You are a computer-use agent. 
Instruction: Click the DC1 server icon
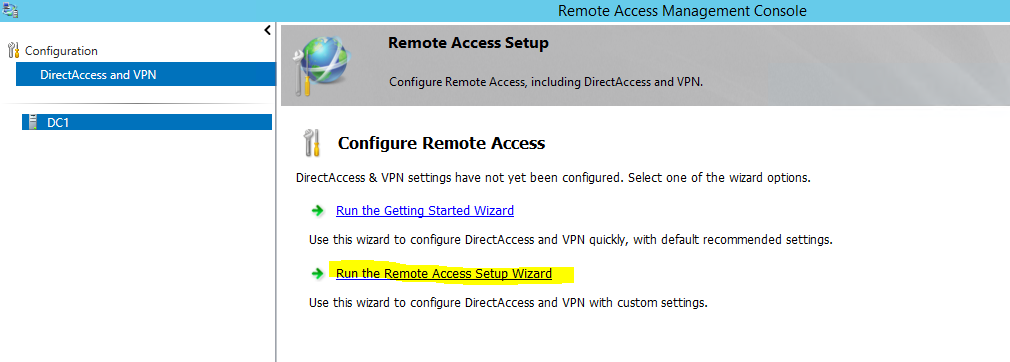point(33,122)
